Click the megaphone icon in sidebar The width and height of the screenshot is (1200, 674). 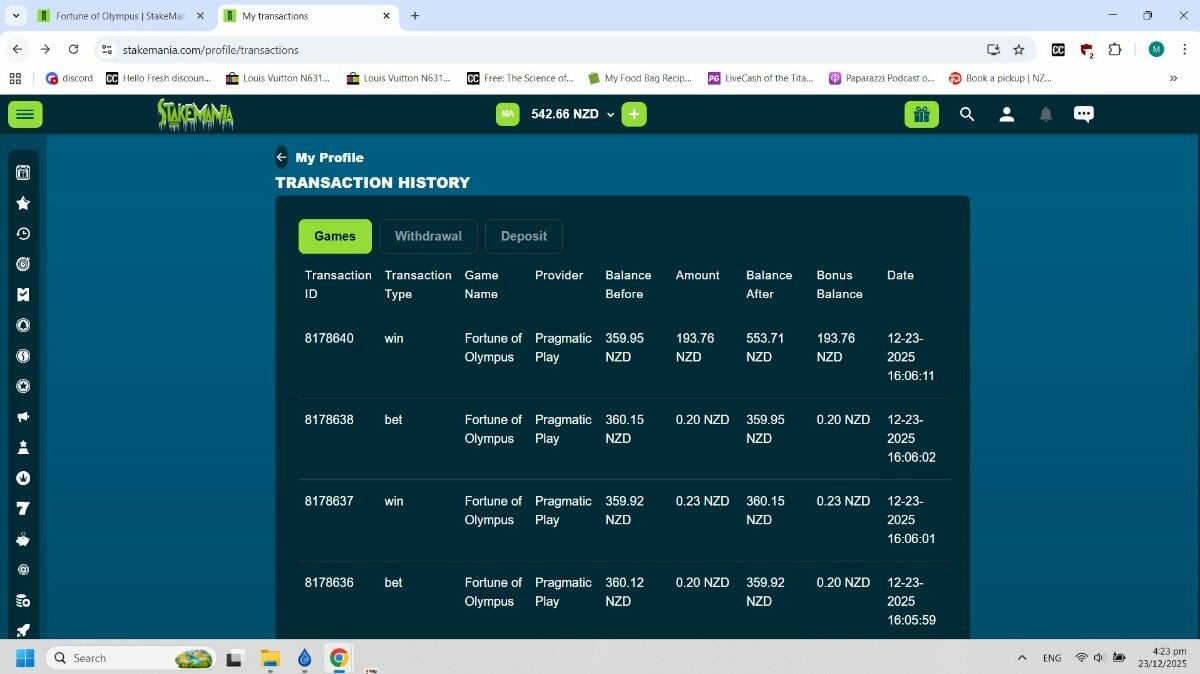coord(23,417)
